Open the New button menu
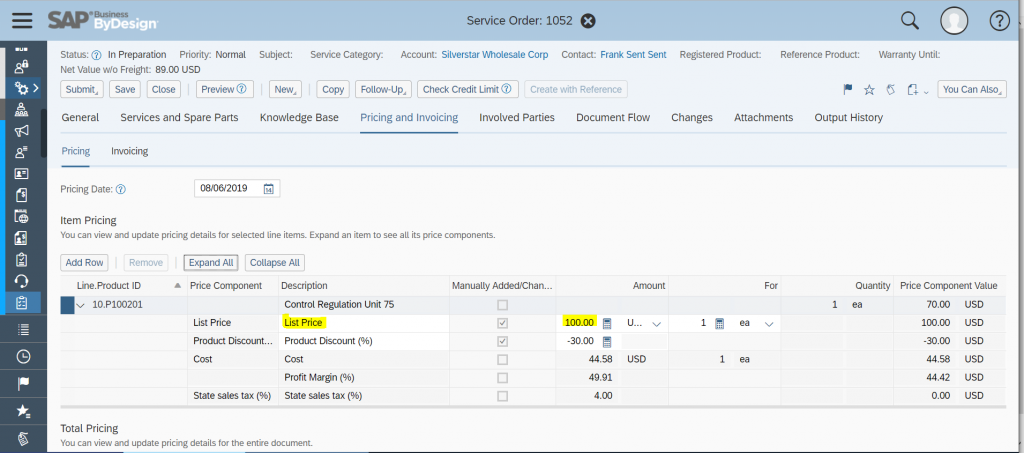 285,89
